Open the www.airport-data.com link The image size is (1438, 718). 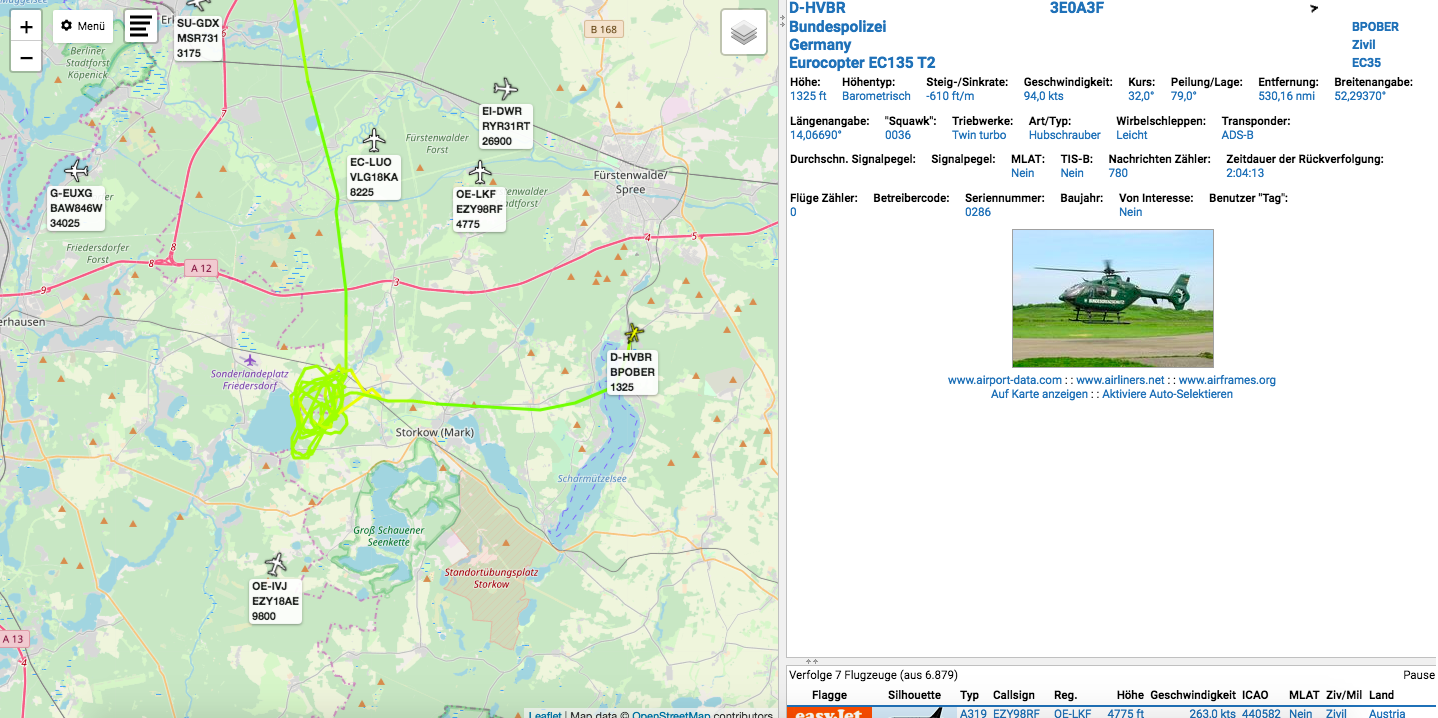pyautogui.click(x=1005, y=380)
